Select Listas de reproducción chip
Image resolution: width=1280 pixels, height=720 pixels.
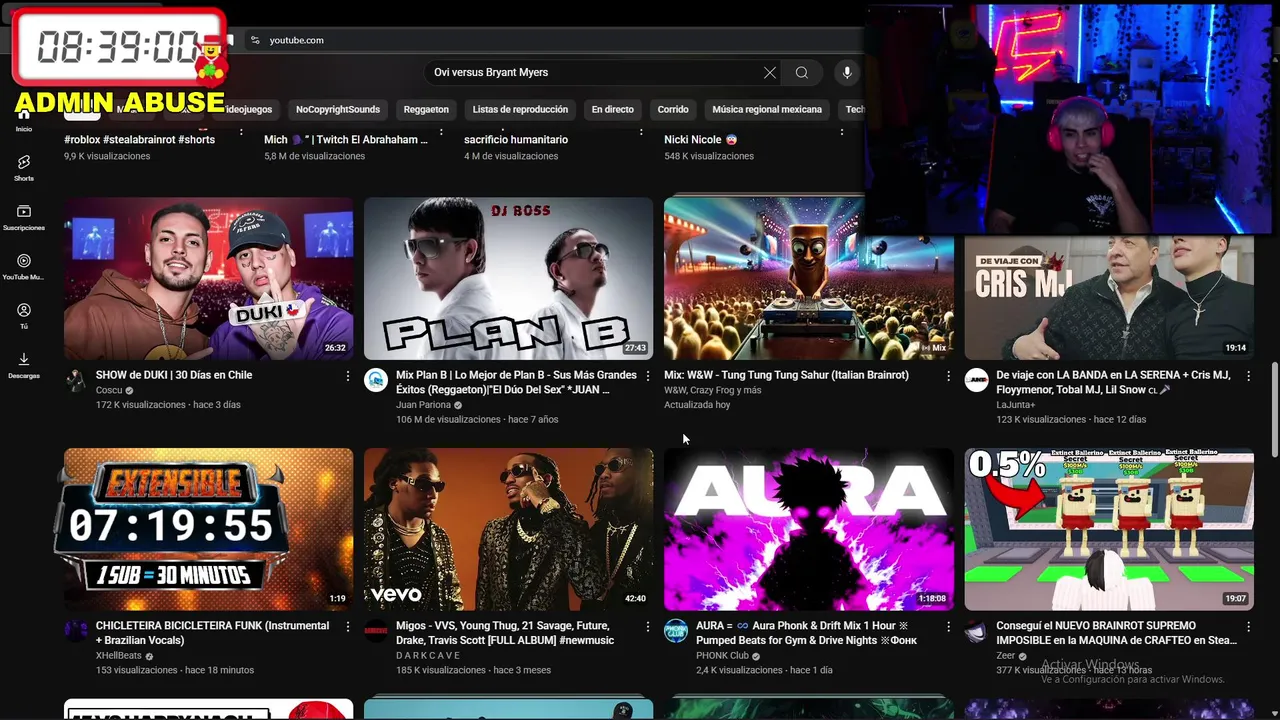(520, 109)
